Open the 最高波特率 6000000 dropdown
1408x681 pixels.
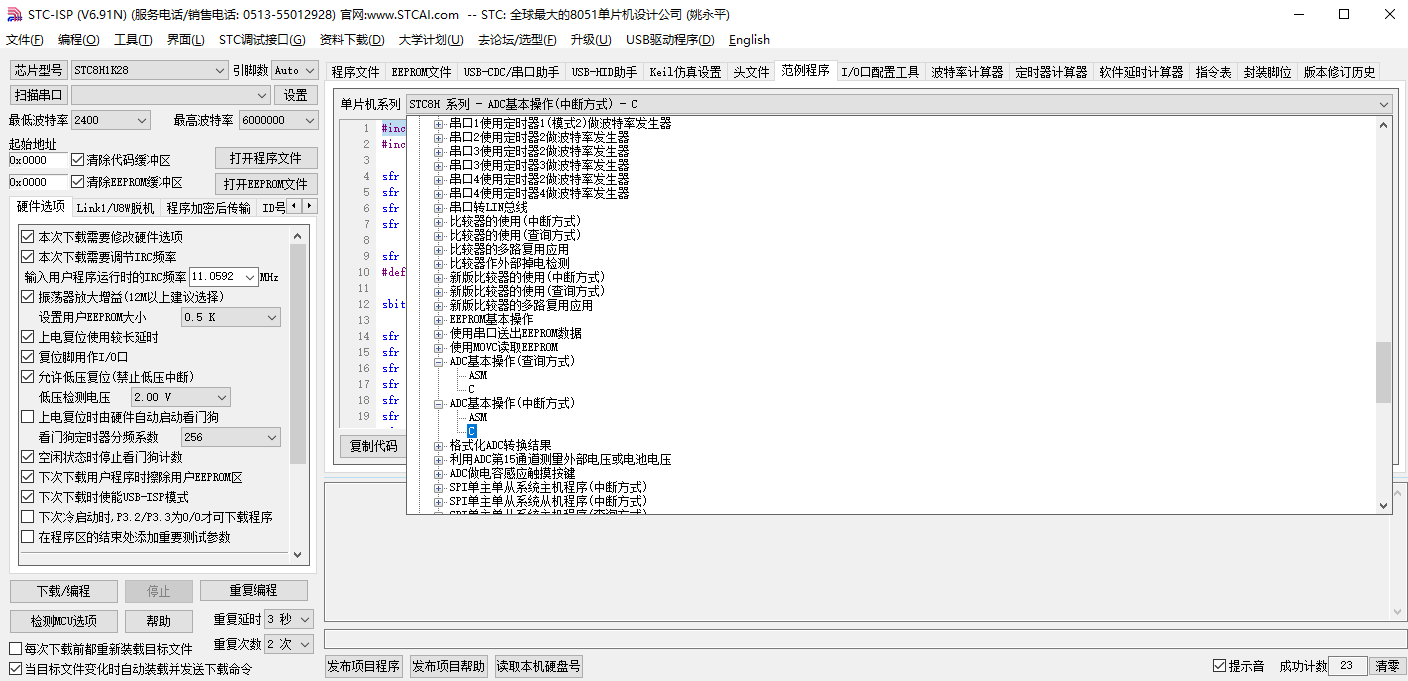click(x=277, y=120)
